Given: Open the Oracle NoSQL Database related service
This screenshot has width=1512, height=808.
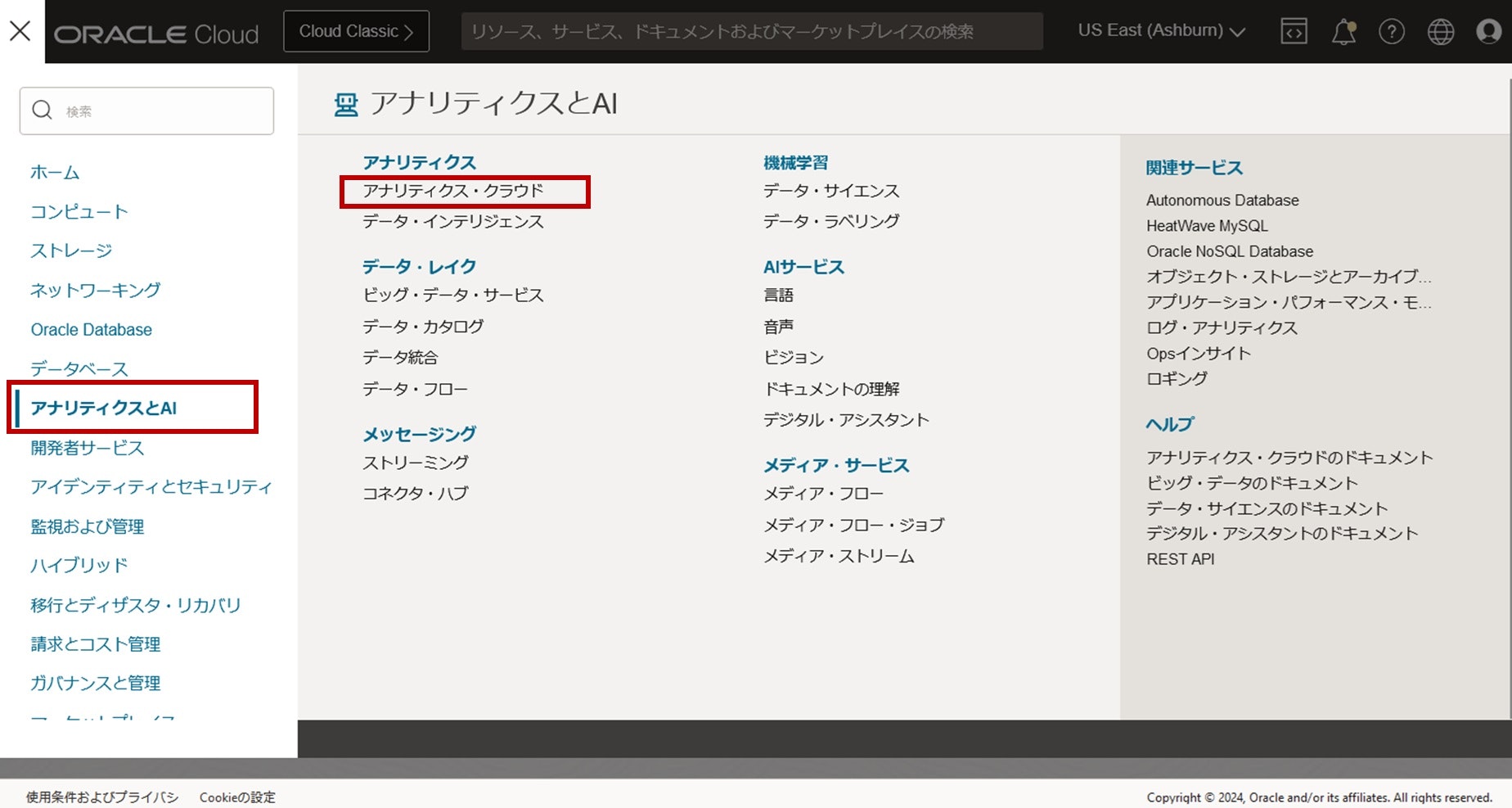Looking at the screenshot, I should [x=1230, y=251].
